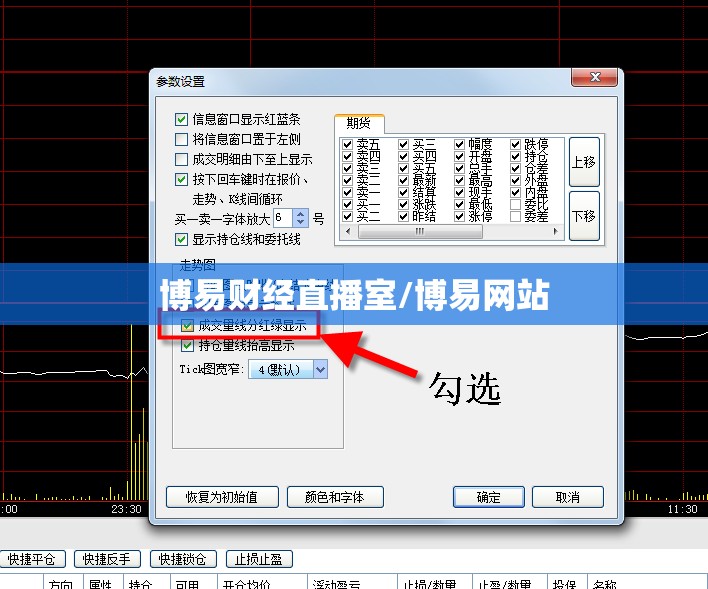Toggle the 总手 field checkbox
This screenshot has height=589, width=708.
pos(459,168)
